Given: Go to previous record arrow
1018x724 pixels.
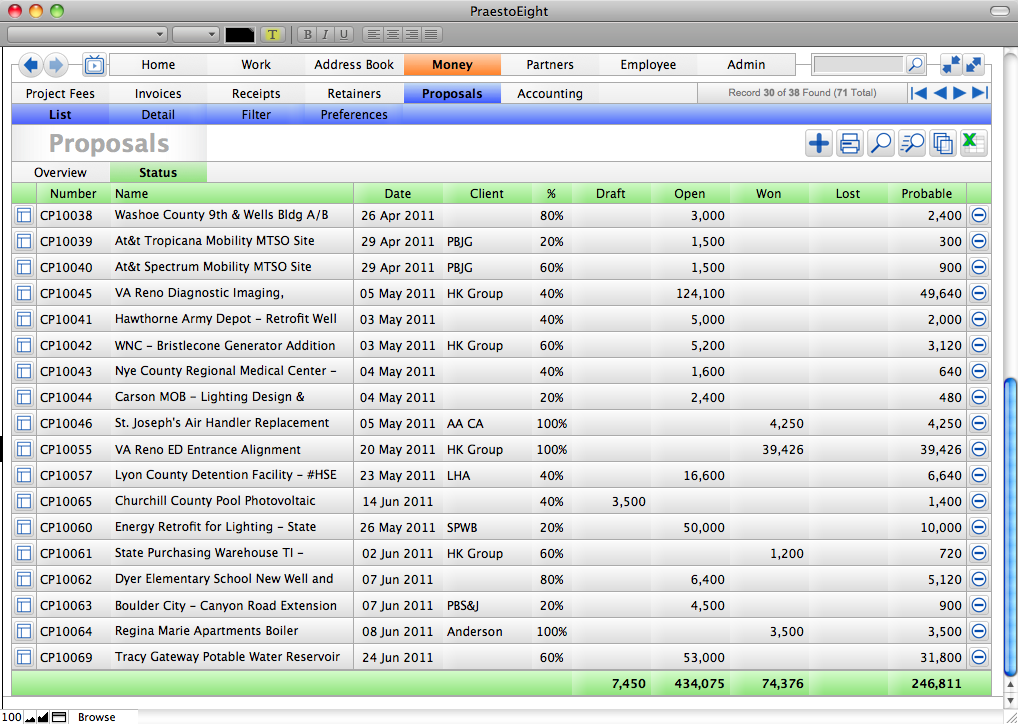Looking at the screenshot, I should (939, 93).
